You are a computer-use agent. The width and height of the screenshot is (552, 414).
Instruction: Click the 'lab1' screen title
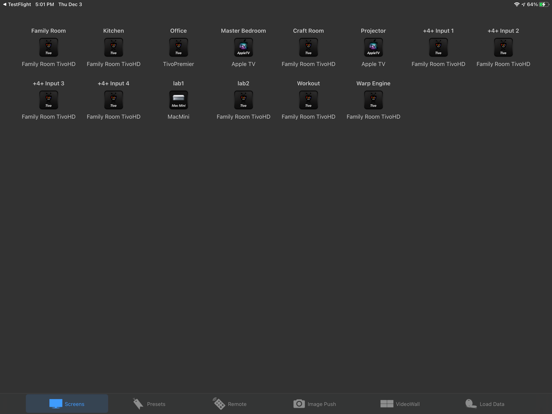point(178,83)
